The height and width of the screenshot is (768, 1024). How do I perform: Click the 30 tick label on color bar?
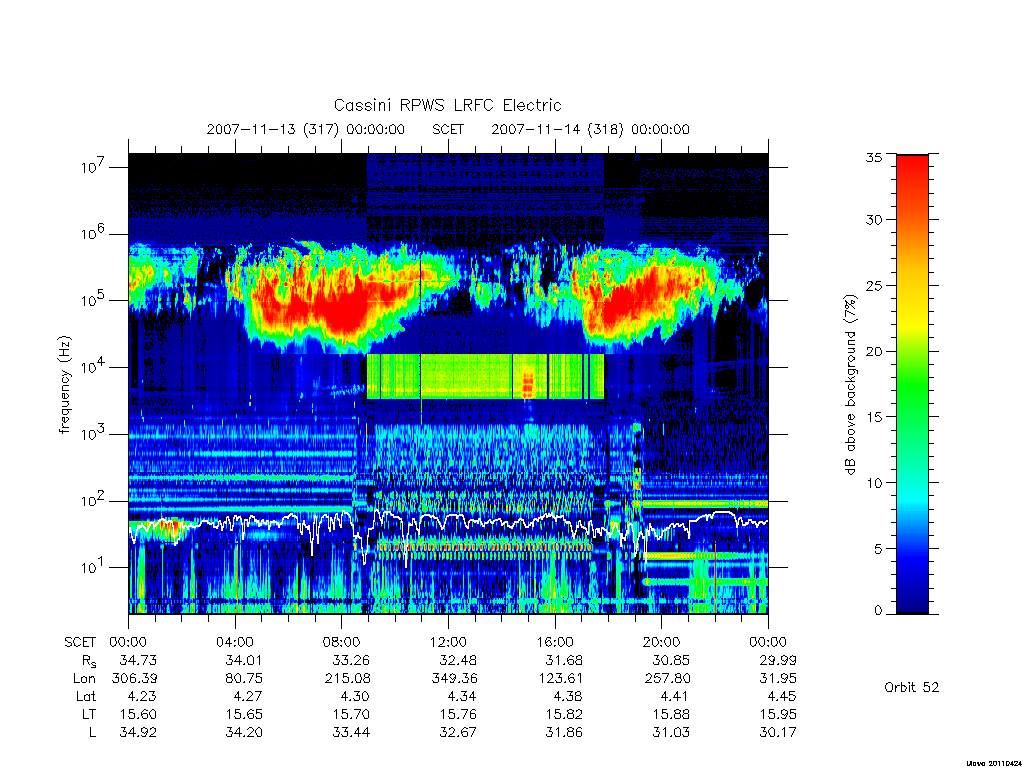coord(874,219)
